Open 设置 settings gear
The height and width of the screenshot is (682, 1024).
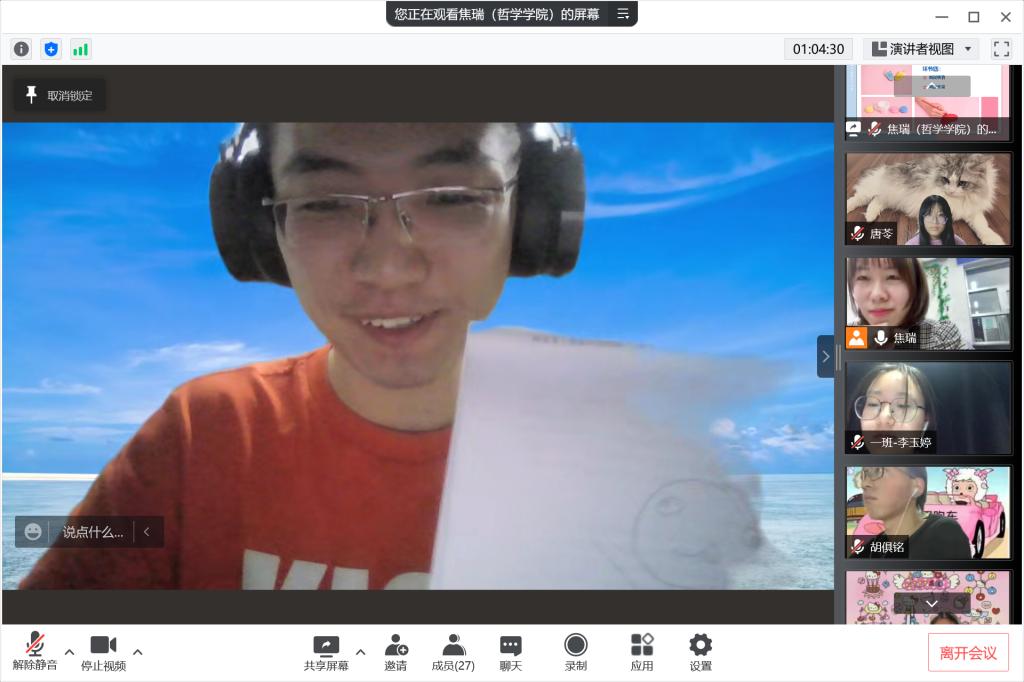point(700,652)
